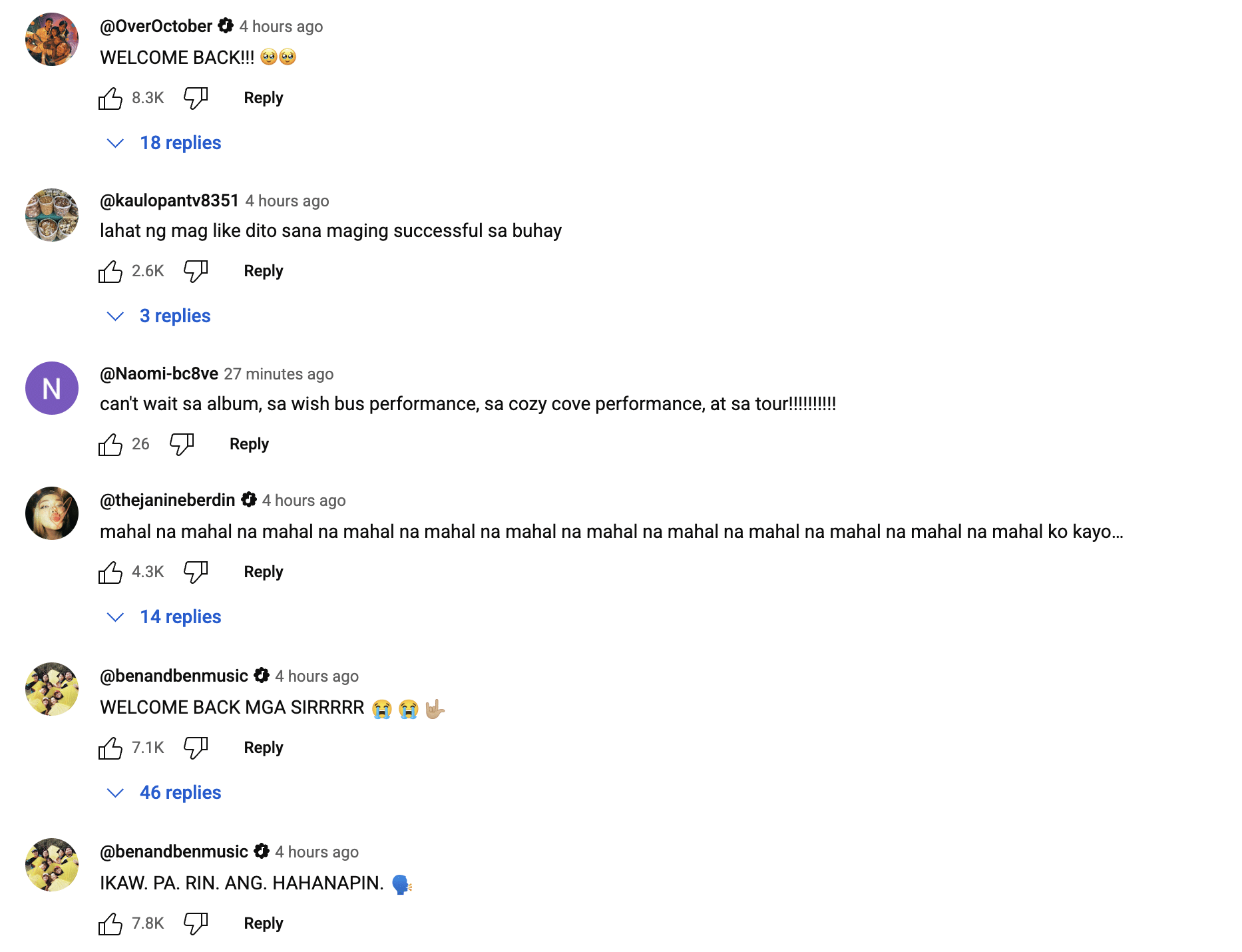Dislike @thejanineberdin's mahal na mahal comment
1242x952 pixels.
[196, 571]
